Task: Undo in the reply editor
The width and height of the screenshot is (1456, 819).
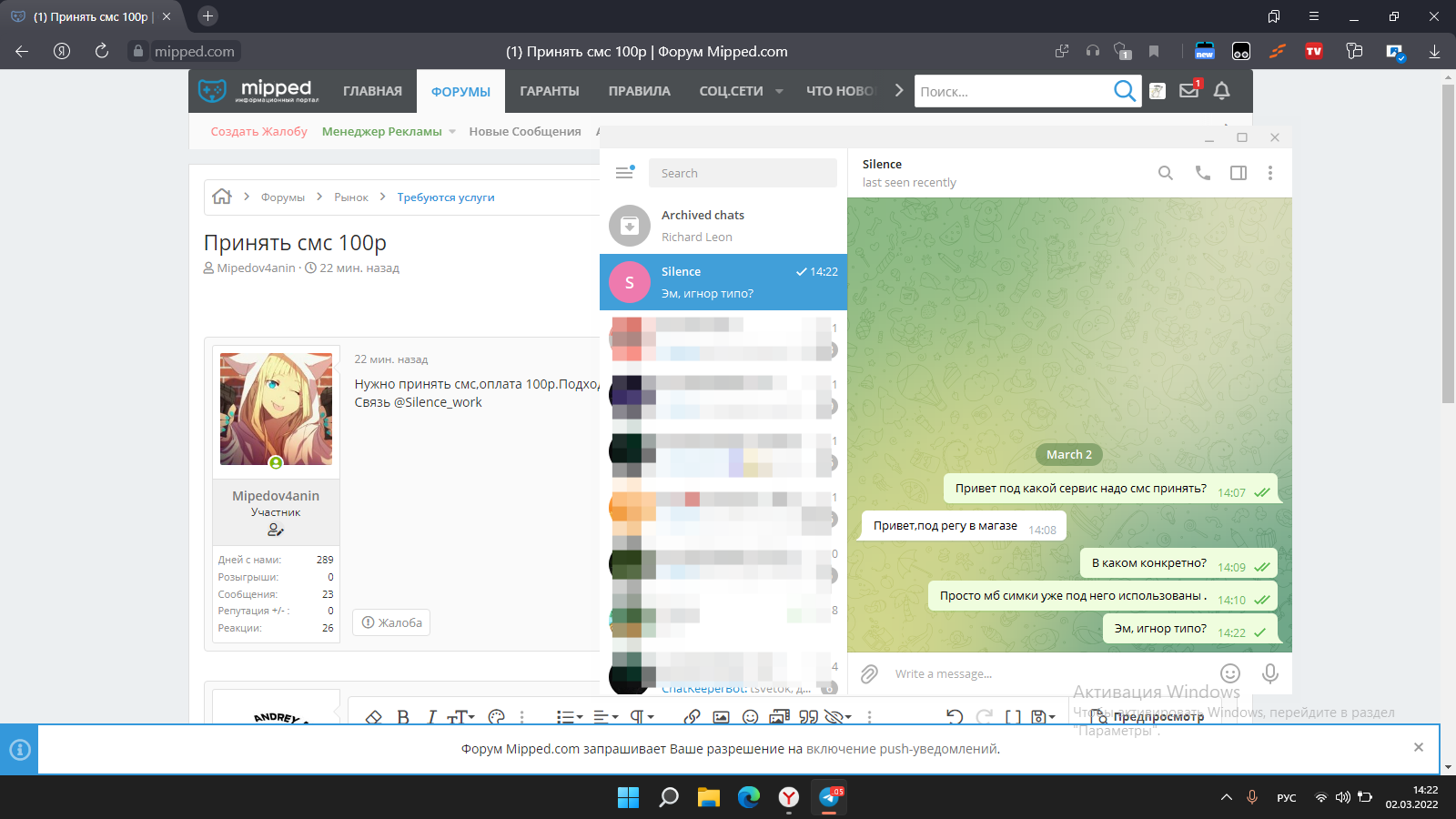Action: coord(955,717)
